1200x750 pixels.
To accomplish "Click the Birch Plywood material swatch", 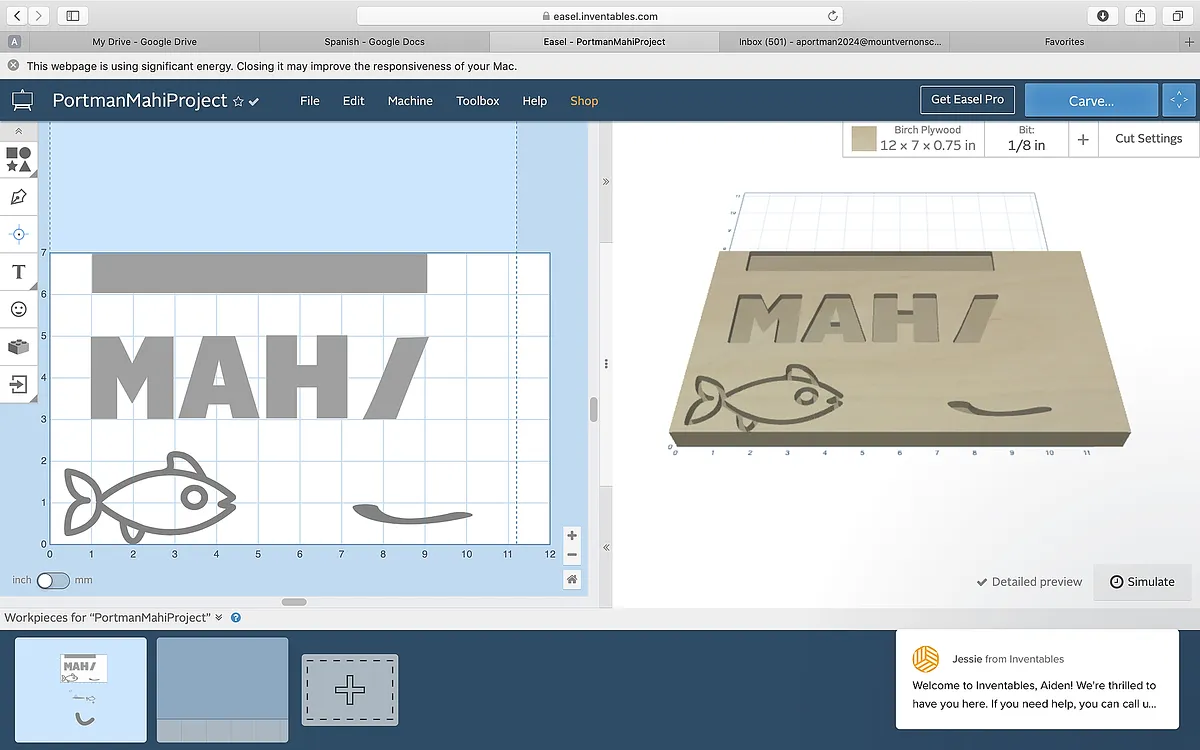I will [864, 139].
